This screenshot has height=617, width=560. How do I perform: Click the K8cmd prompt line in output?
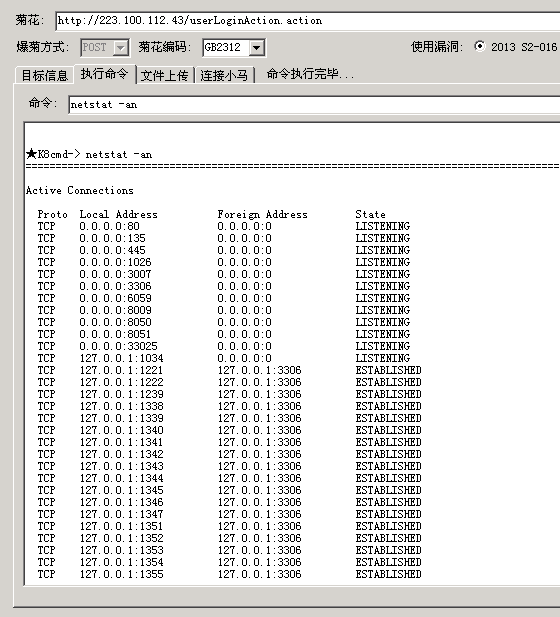(89, 154)
